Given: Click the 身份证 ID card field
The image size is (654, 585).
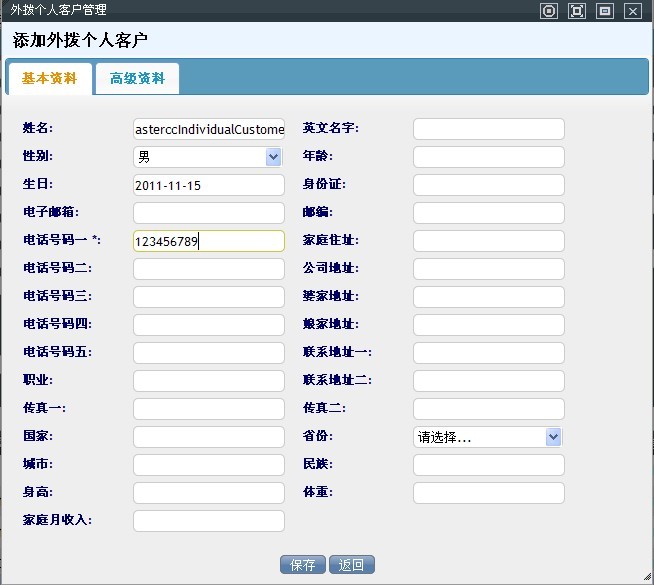Looking at the screenshot, I should 488,185.
